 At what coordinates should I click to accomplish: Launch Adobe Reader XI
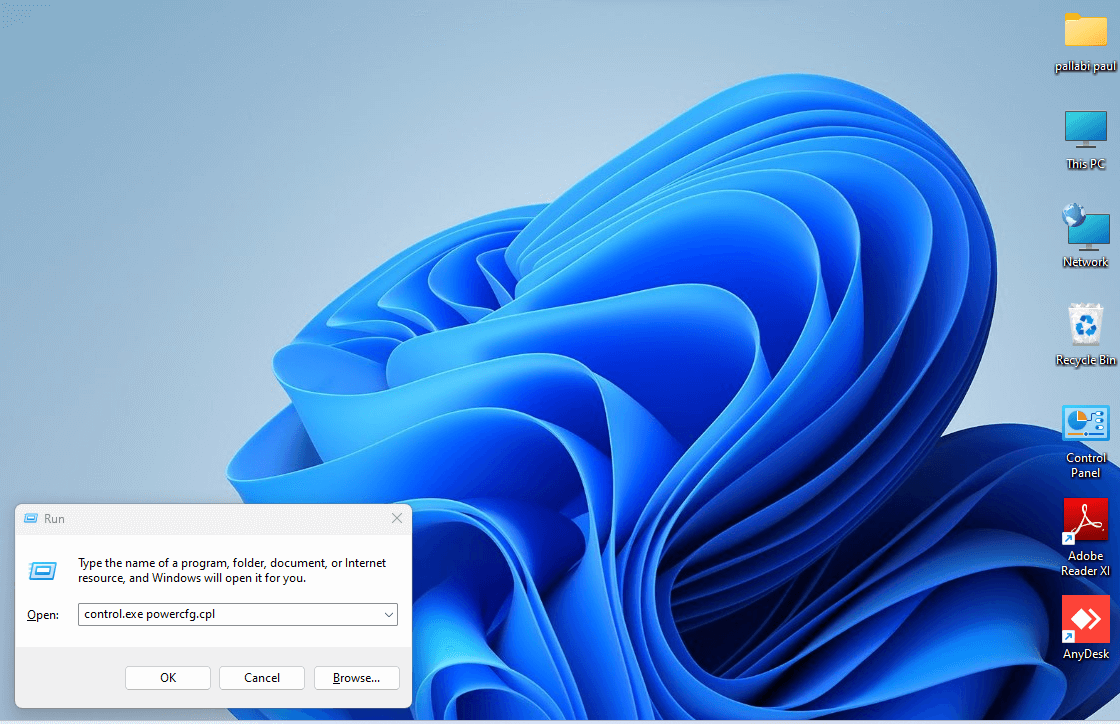pyautogui.click(x=1086, y=521)
